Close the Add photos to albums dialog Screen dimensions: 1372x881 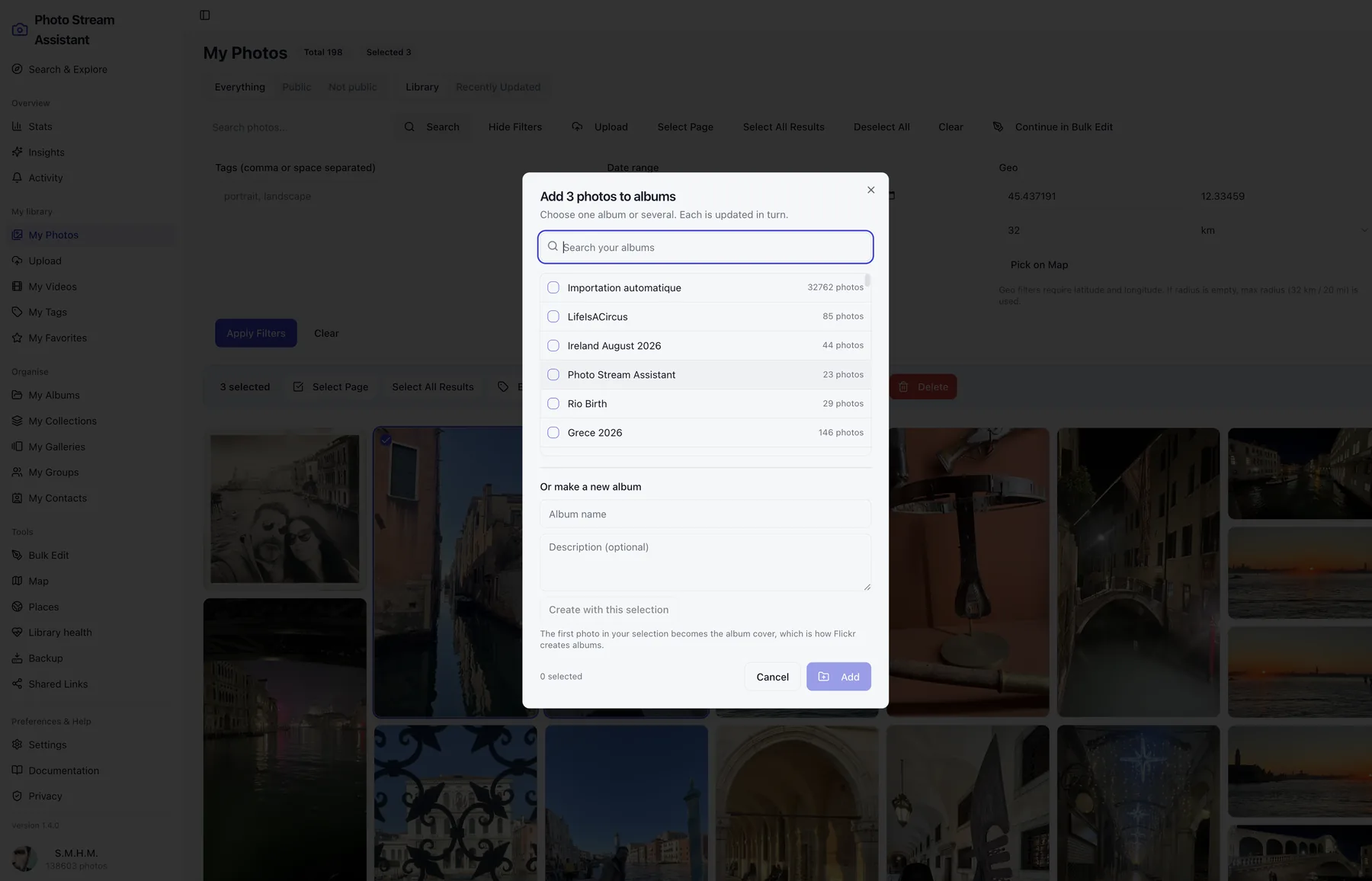click(x=870, y=190)
